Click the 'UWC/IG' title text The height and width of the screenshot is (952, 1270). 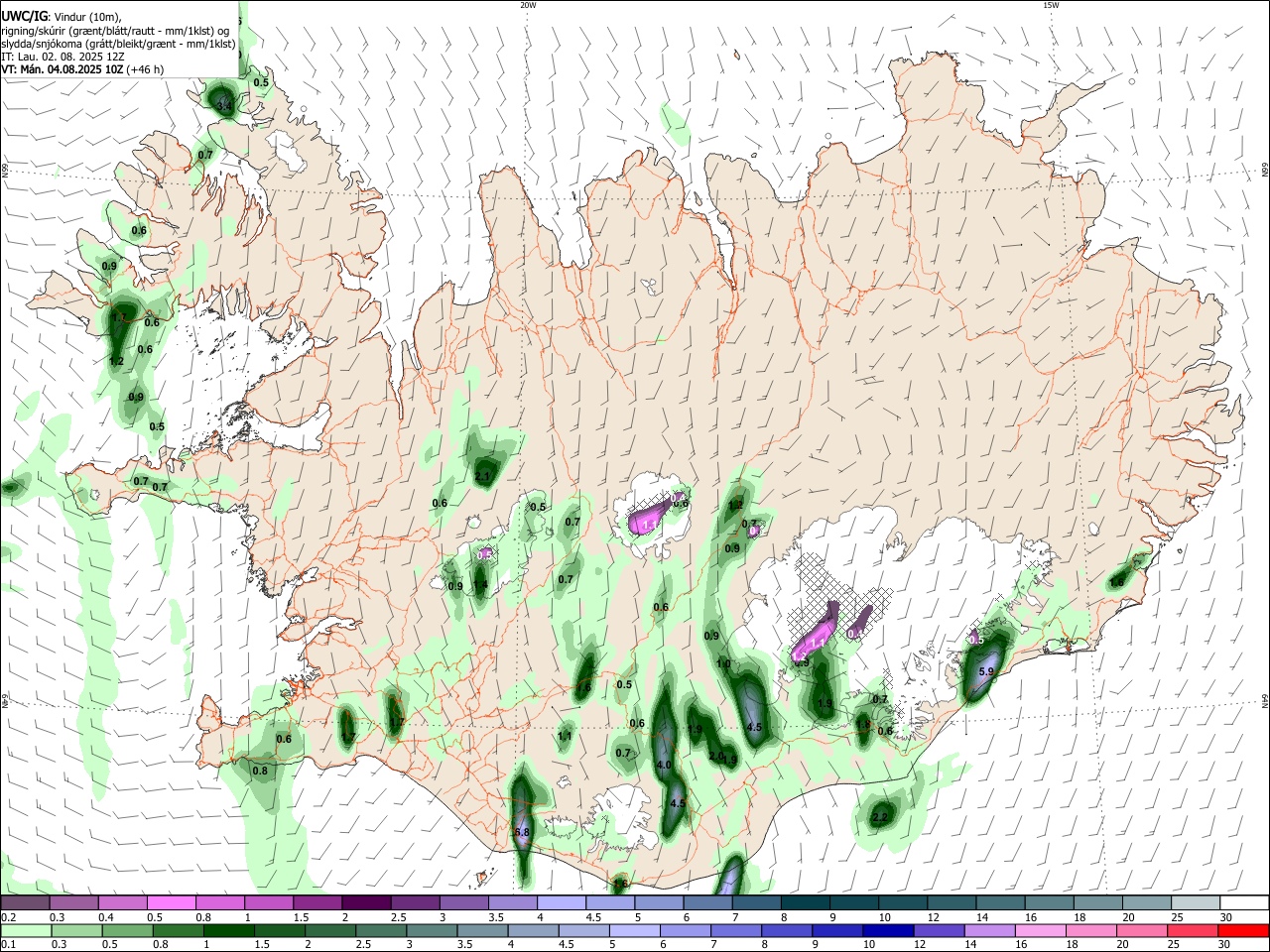click(23, 16)
